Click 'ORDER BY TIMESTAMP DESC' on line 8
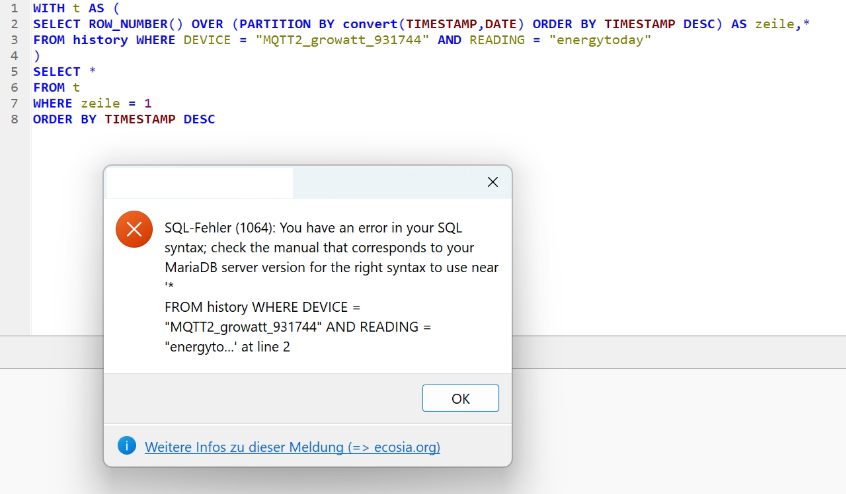Viewport: 846px width, 494px height. (x=124, y=119)
